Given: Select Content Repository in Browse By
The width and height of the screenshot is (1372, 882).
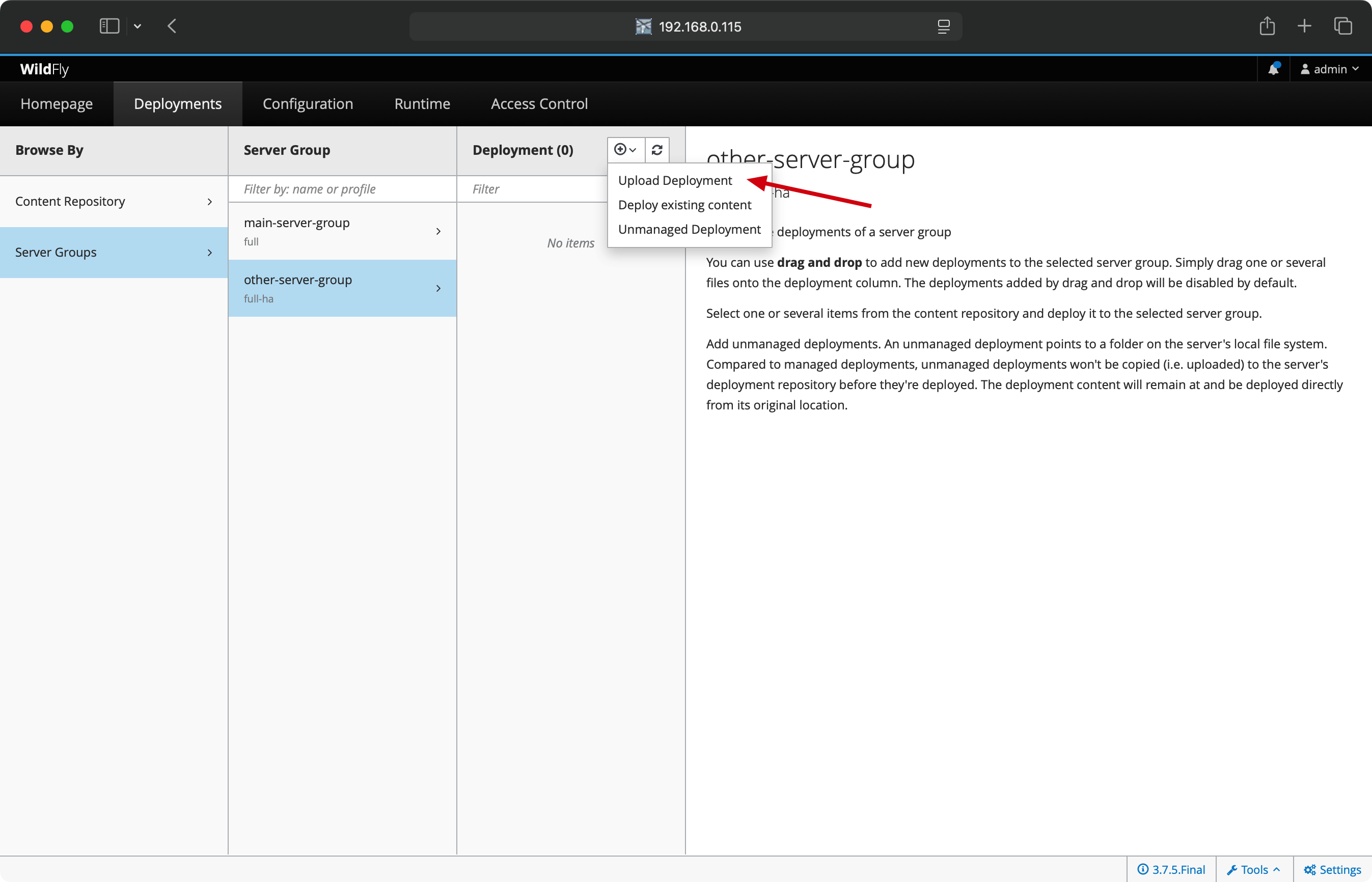Looking at the screenshot, I should point(114,202).
